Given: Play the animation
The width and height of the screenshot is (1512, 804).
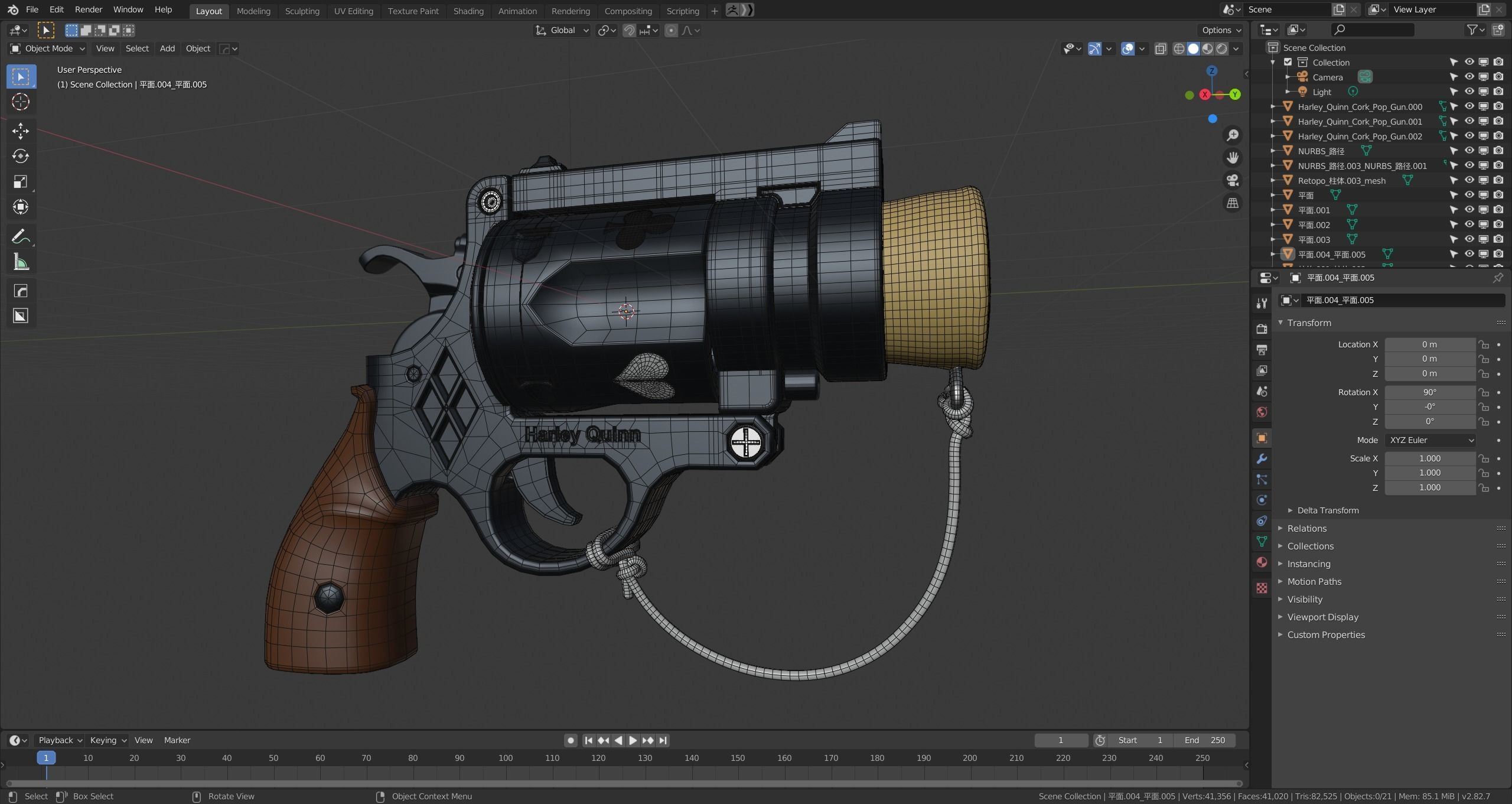Looking at the screenshot, I should pos(633,740).
